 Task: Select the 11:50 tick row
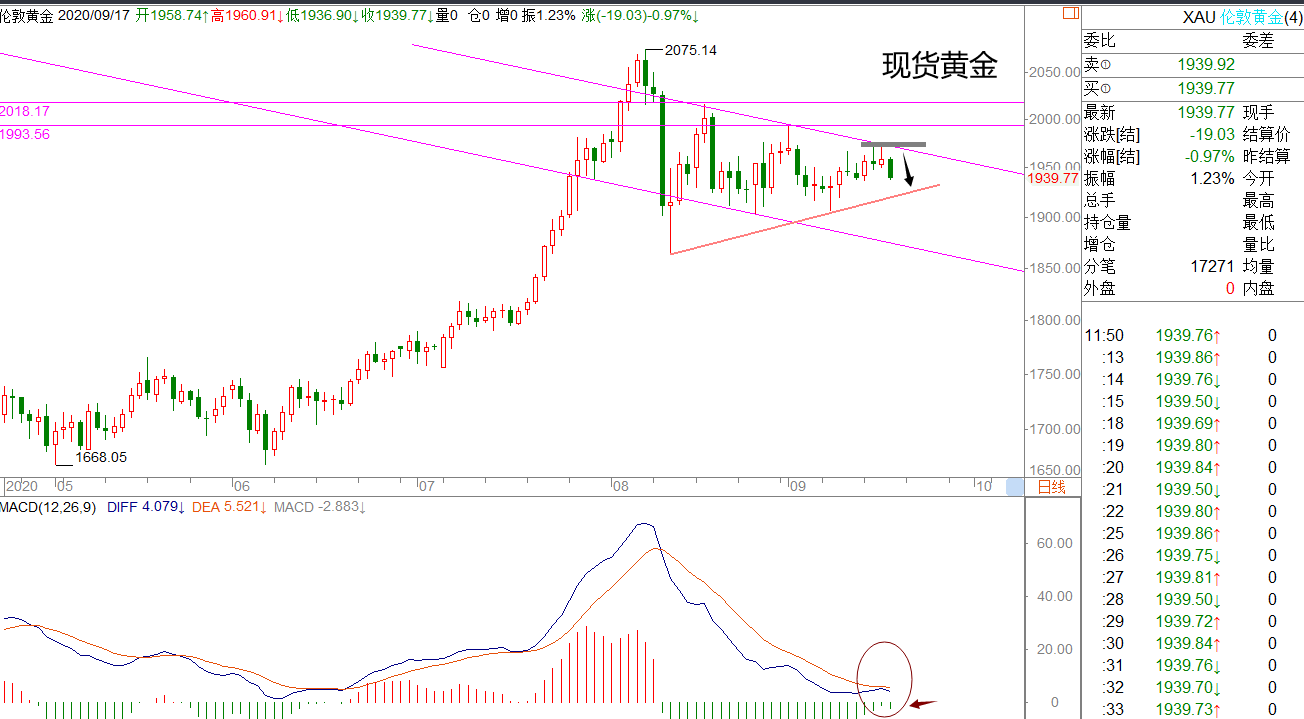click(x=1193, y=336)
